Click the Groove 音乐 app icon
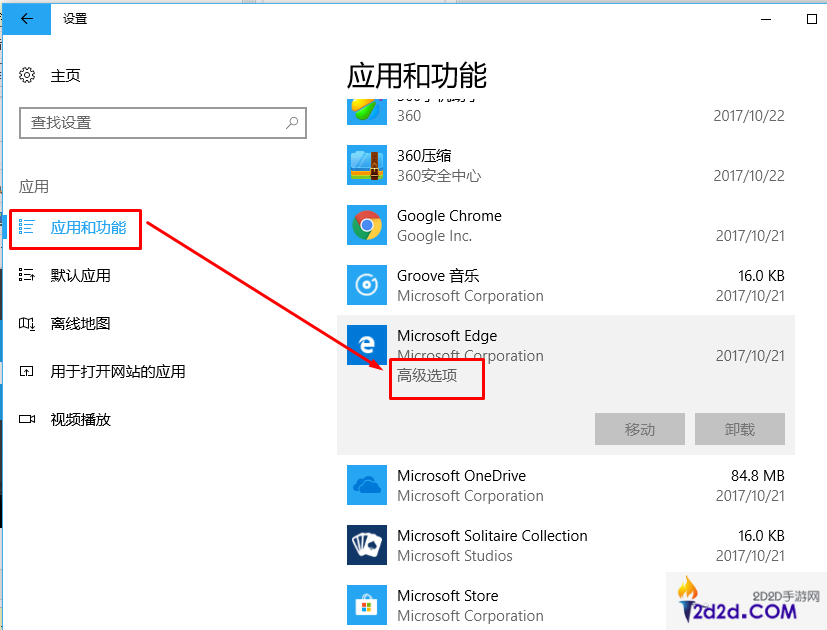Viewport: 827px width, 630px height. coord(366,286)
